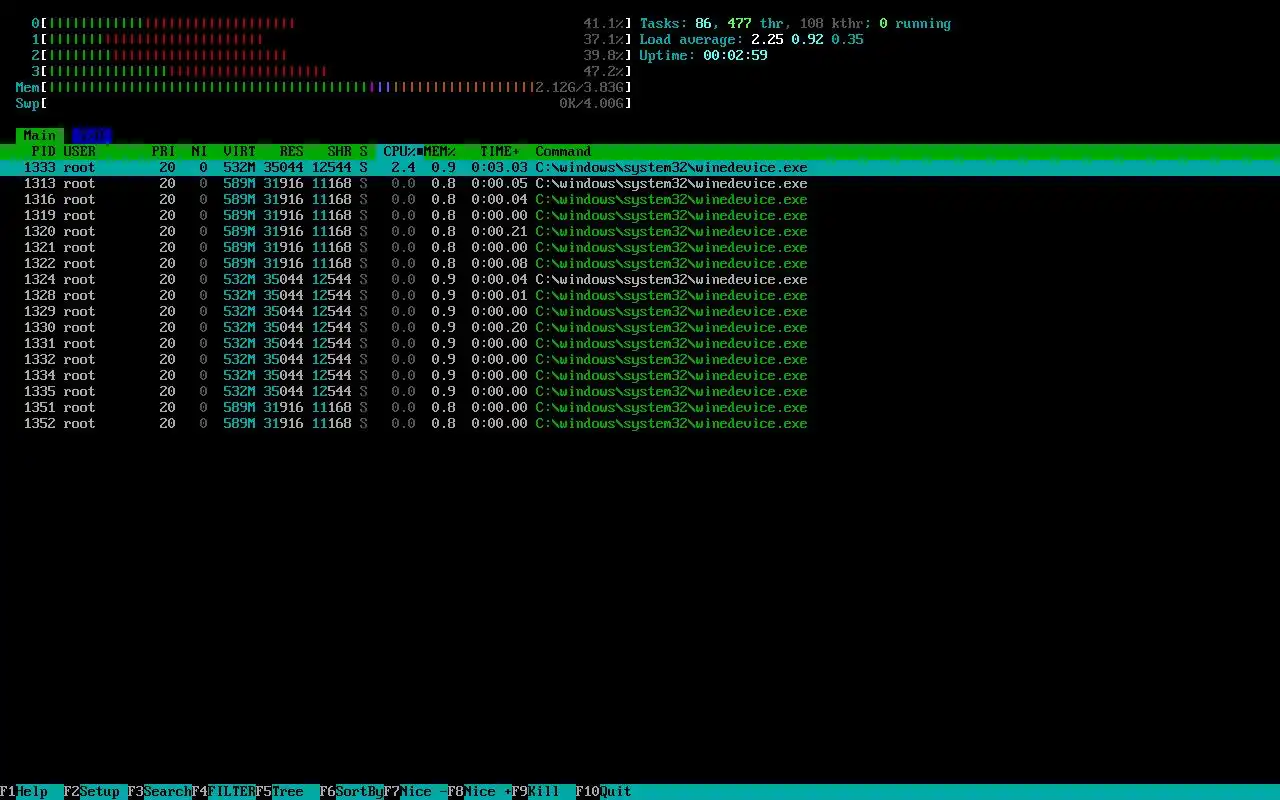Select process row PID 1334
The height and width of the screenshot is (800, 1280).
click(640, 375)
